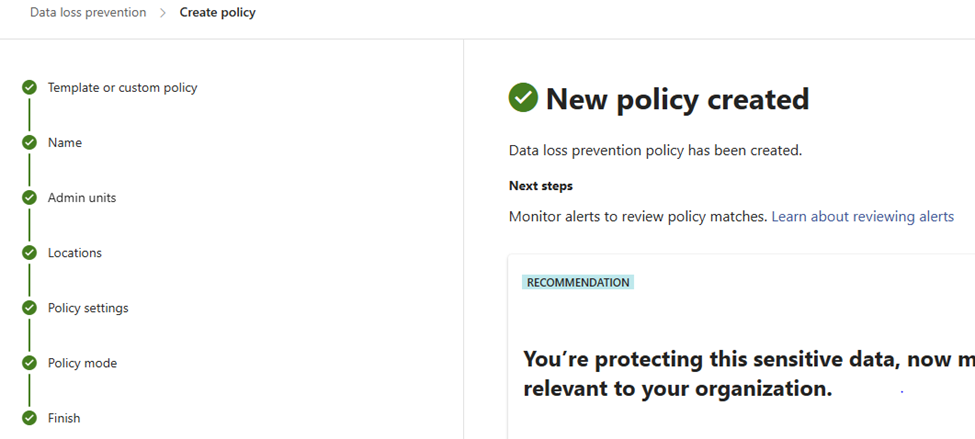Click the RECOMMENDATION tag label
This screenshot has width=975, height=439.
[x=578, y=282]
